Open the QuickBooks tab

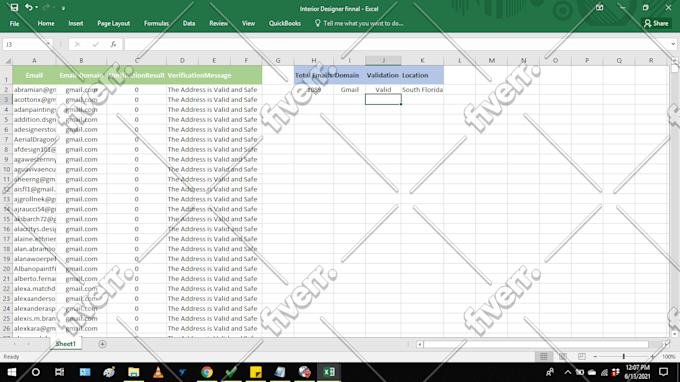(284, 23)
